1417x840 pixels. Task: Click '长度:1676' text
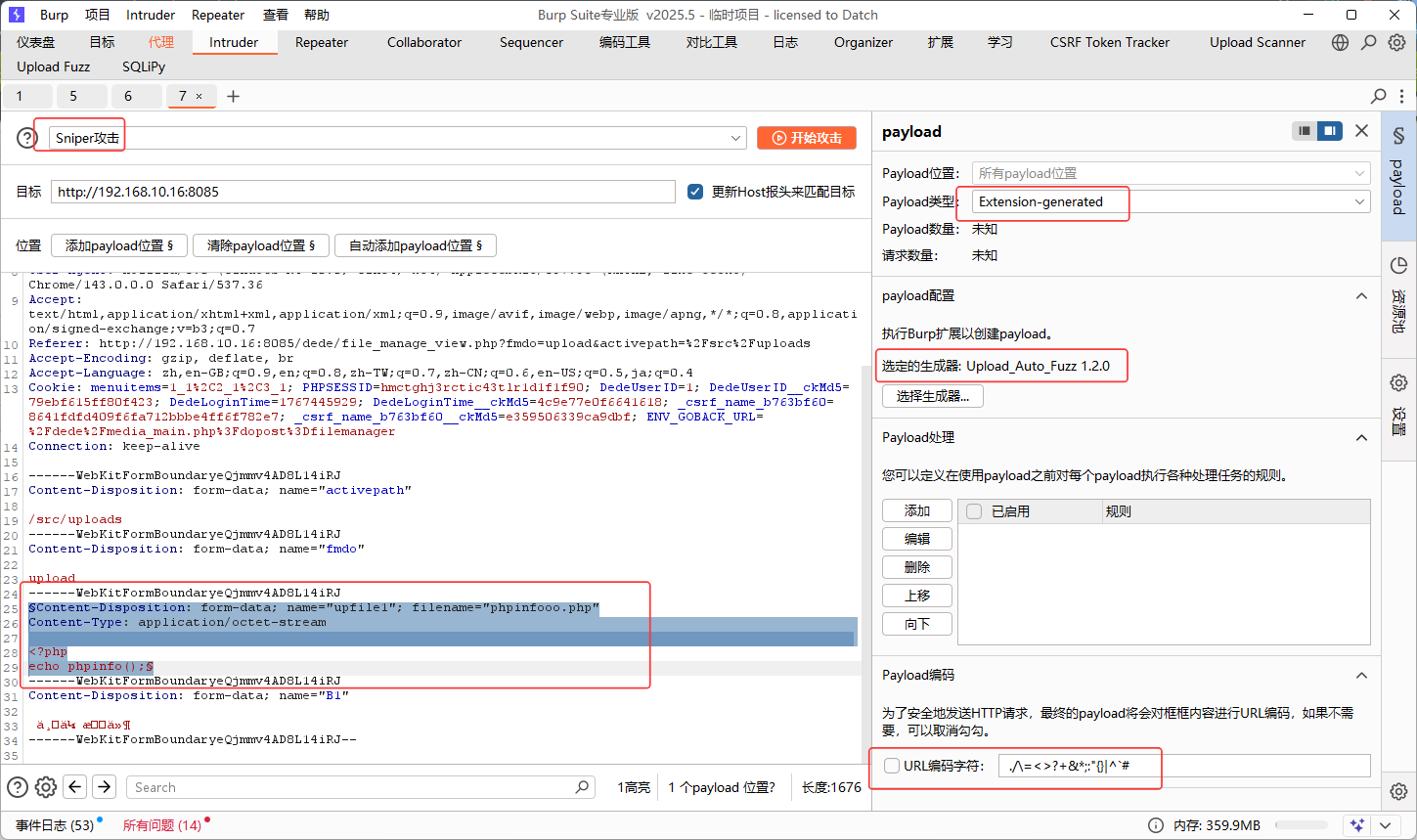(x=831, y=787)
